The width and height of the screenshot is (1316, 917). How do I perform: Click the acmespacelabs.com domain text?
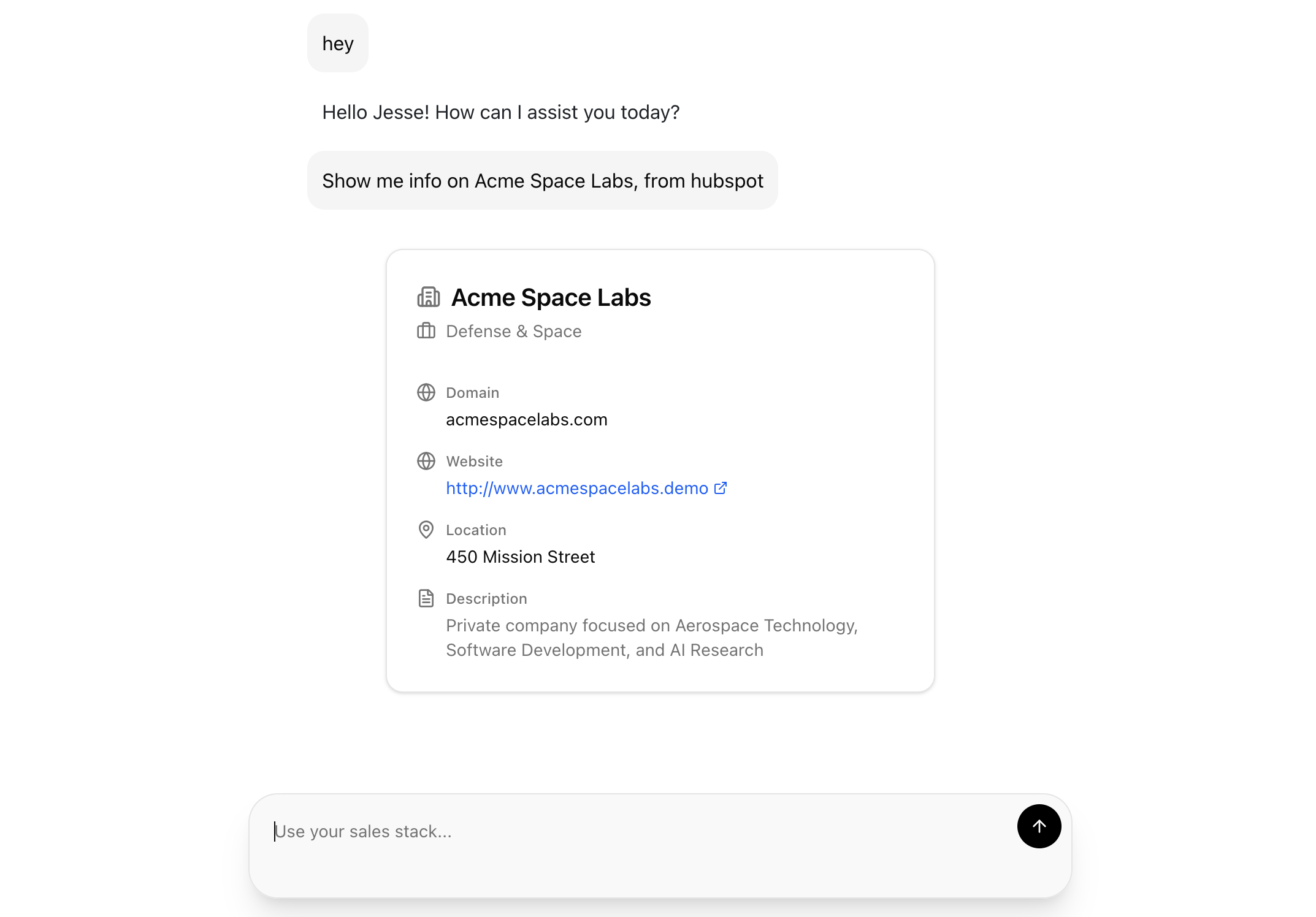526,419
